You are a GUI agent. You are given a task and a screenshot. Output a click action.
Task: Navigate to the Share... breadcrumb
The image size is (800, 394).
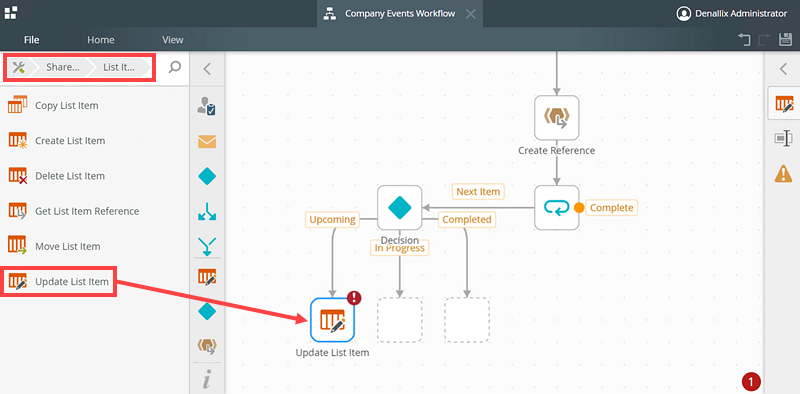click(x=62, y=67)
